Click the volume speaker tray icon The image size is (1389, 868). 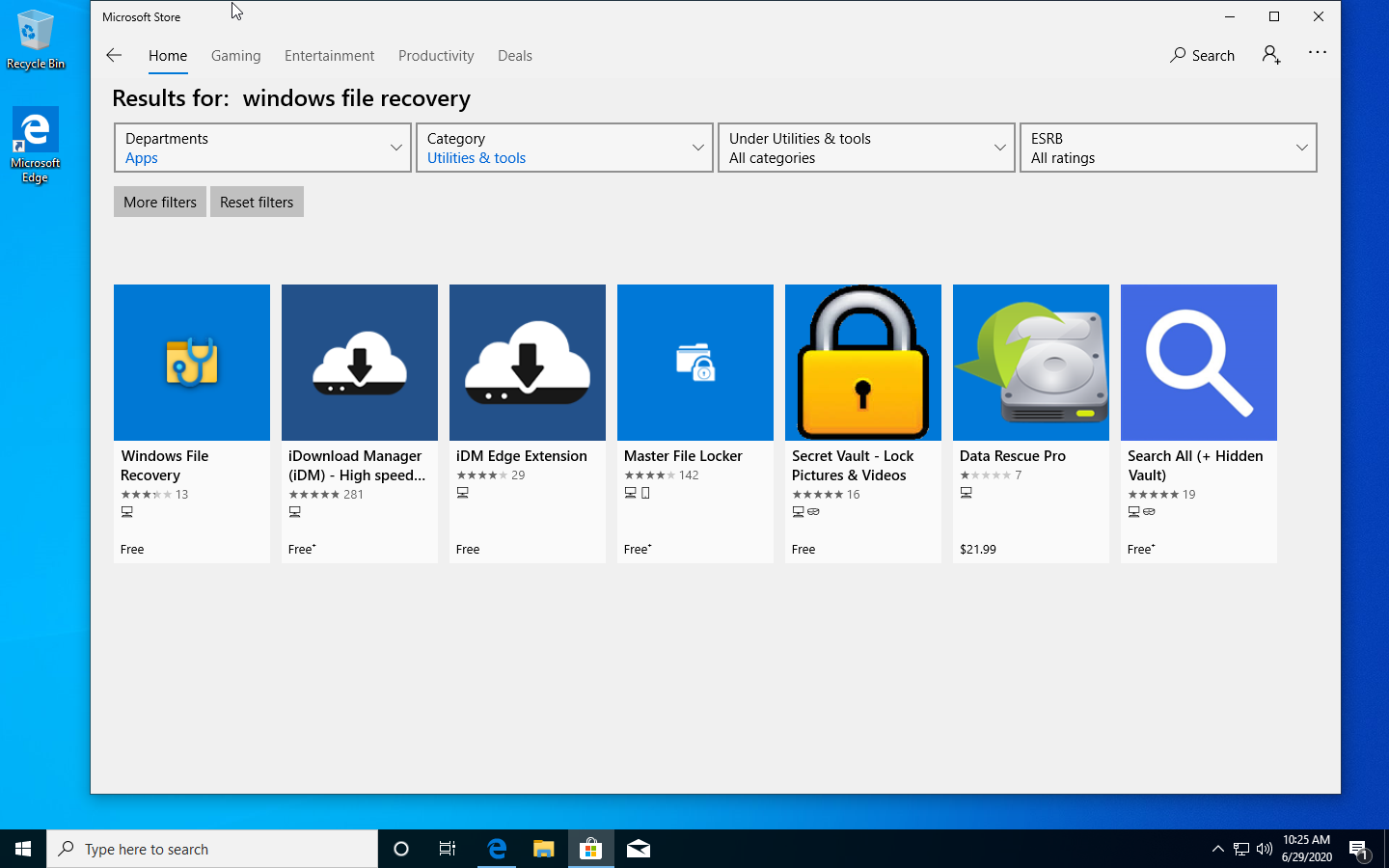pos(1265,849)
